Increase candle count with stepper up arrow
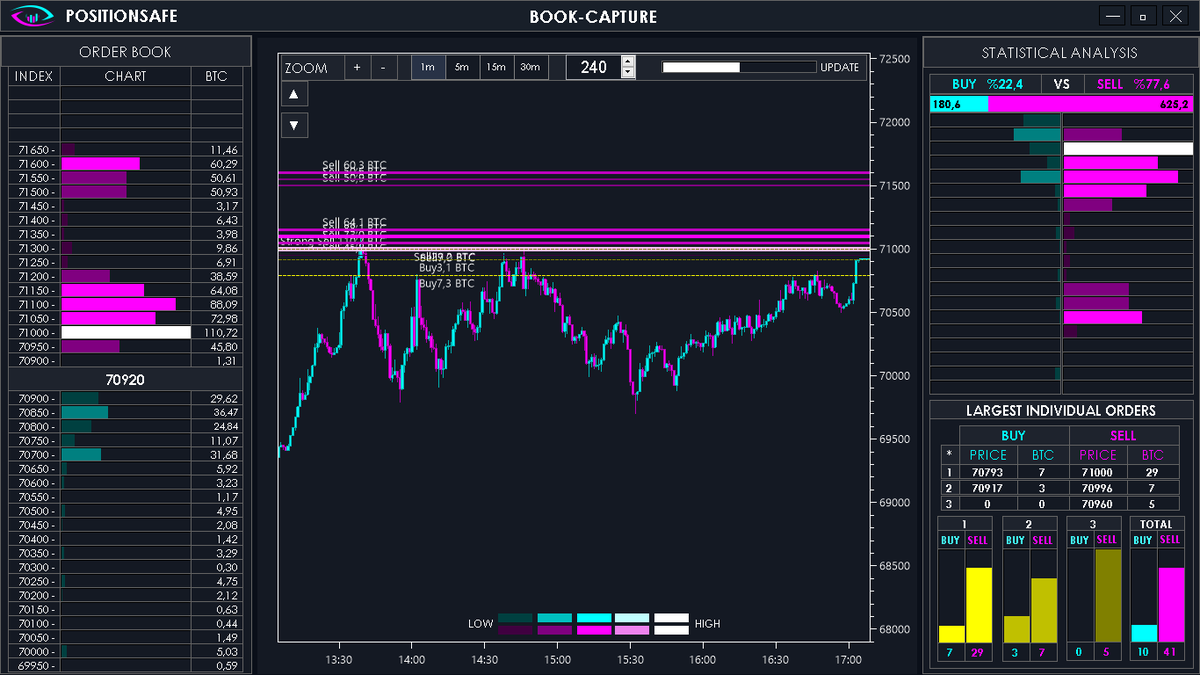 coord(628,61)
